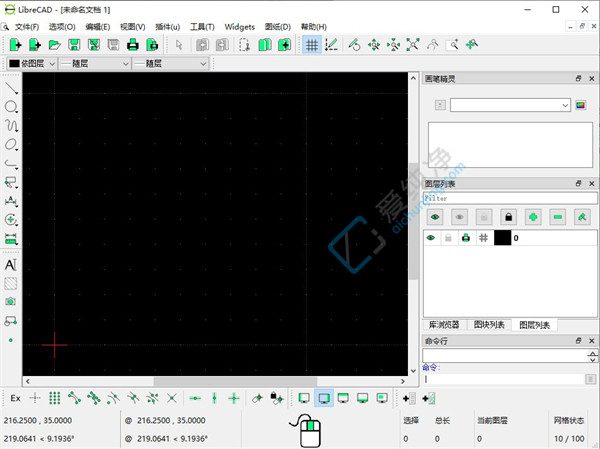The width and height of the screenshot is (600, 449).
Task: Toggle Exclusive snap mode Ex
Action: pos(15,398)
